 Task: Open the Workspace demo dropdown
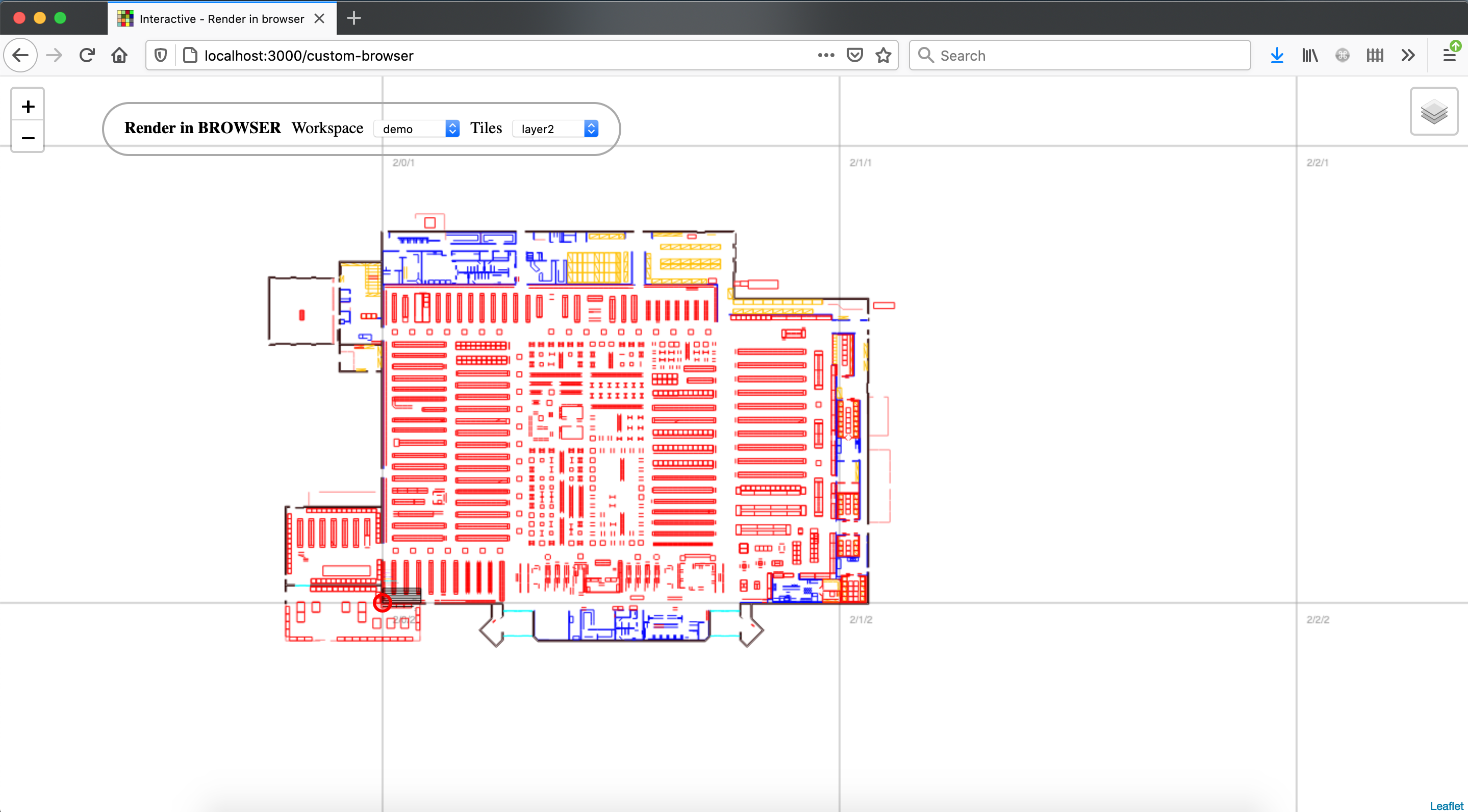pyautogui.click(x=417, y=129)
